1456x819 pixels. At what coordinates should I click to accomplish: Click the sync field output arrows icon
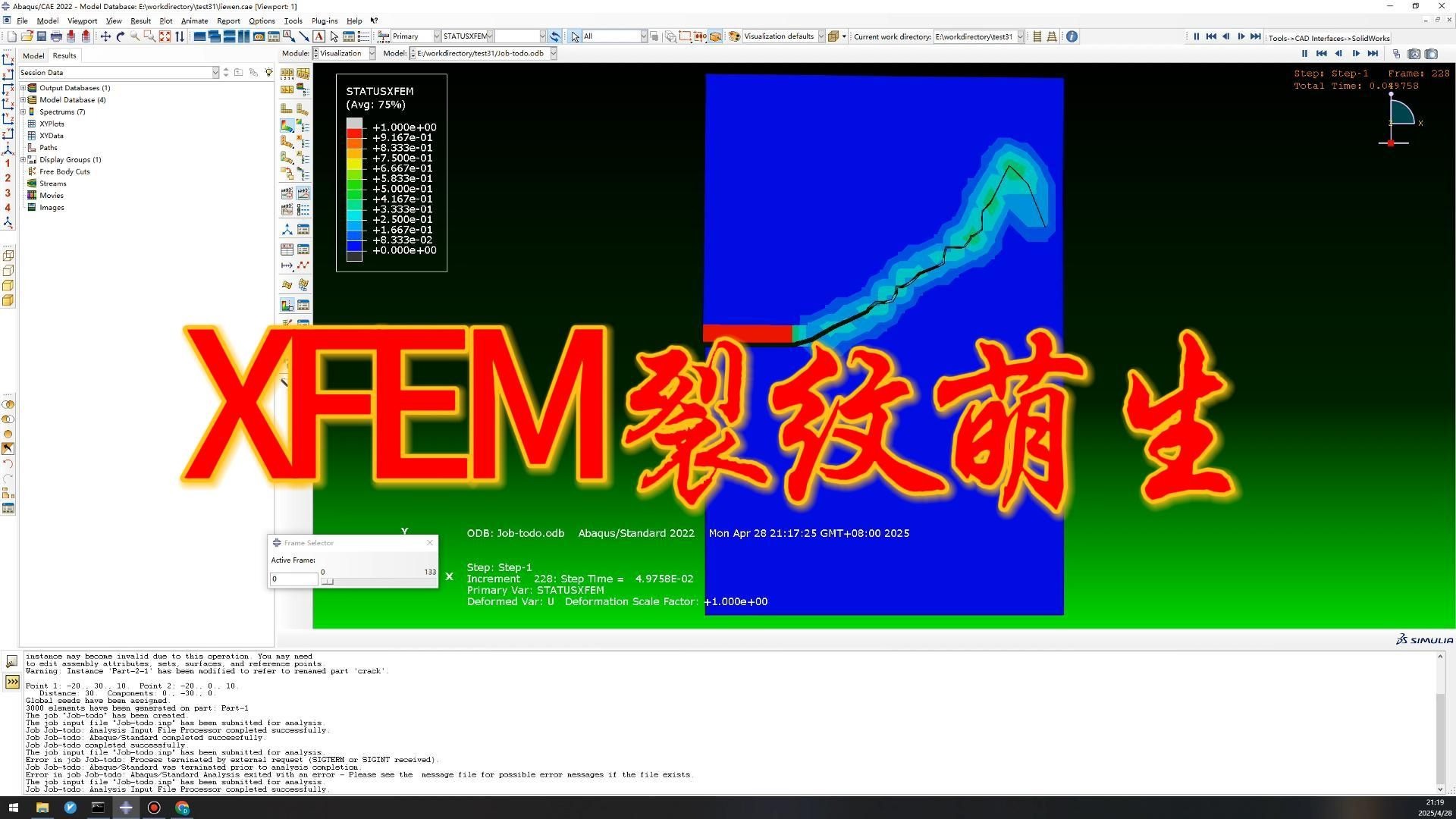click(554, 36)
